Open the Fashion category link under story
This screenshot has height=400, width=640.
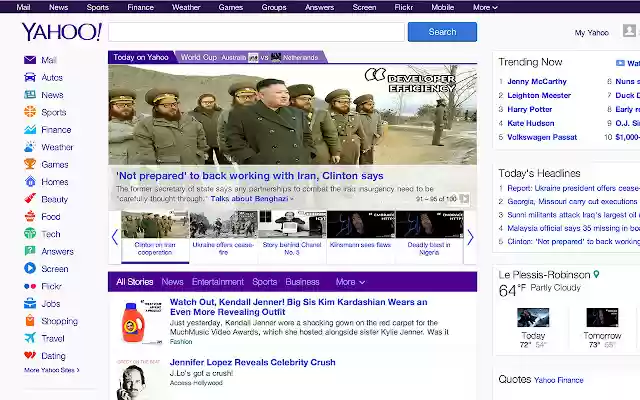(x=181, y=342)
